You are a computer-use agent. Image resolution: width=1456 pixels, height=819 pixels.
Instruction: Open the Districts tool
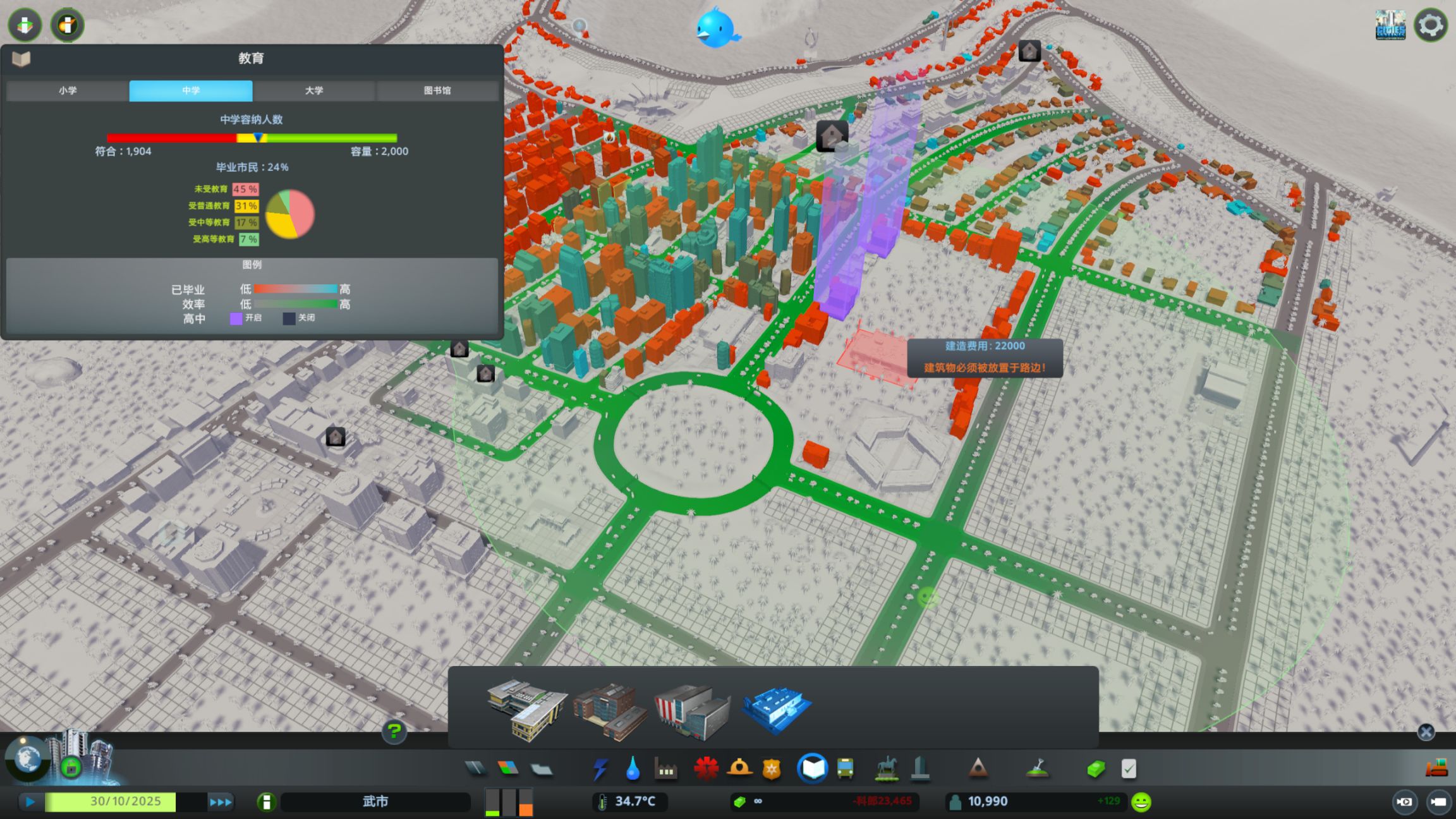coord(541,768)
